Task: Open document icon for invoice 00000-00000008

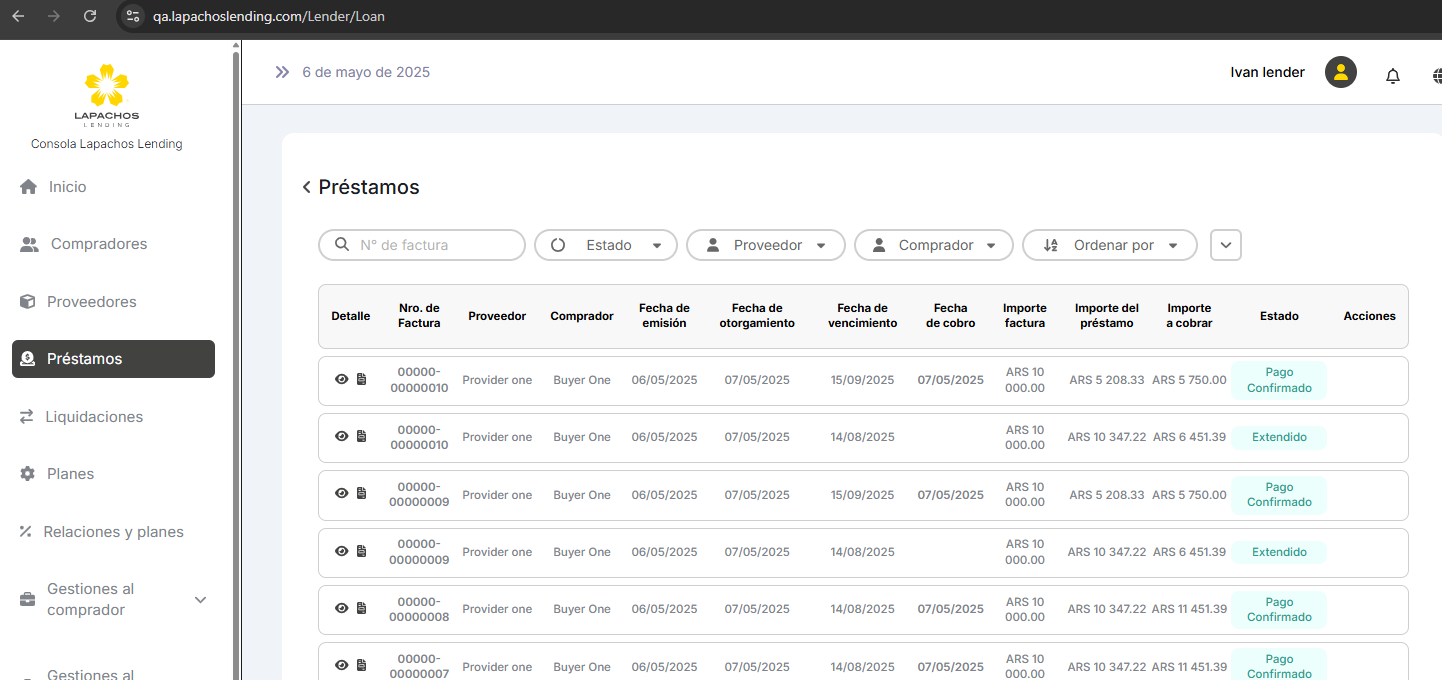Action: 362,609
